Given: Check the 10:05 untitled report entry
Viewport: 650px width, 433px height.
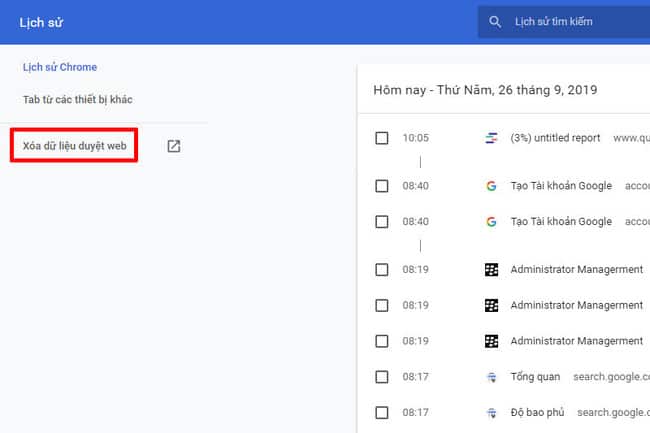Looking at the screenshot, I should pyautogui.click(x=382, y=138).
